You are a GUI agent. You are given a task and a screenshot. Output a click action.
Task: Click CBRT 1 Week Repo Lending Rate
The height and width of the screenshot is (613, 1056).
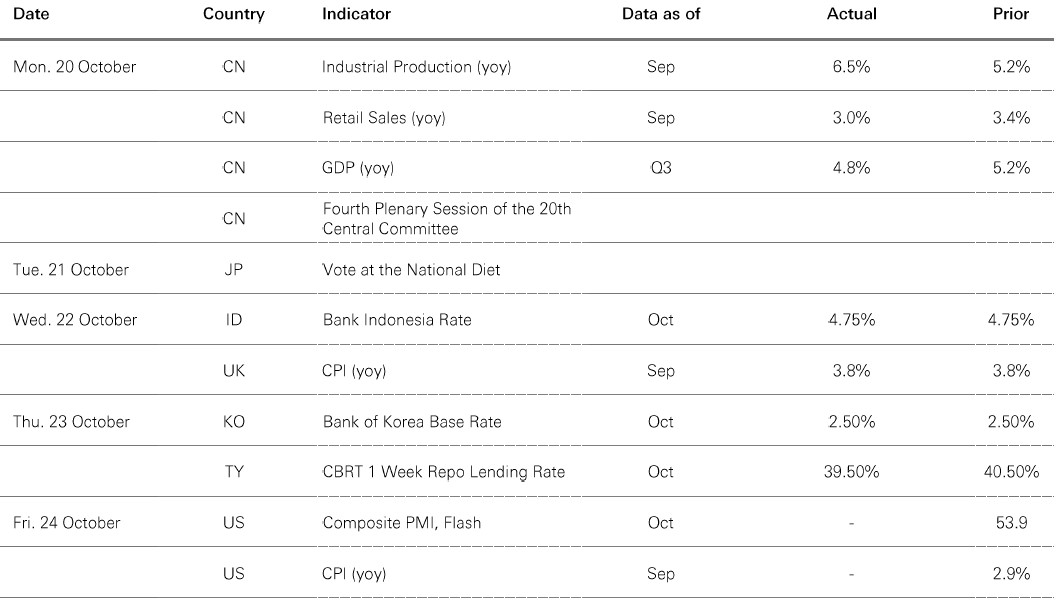point(443,472)
